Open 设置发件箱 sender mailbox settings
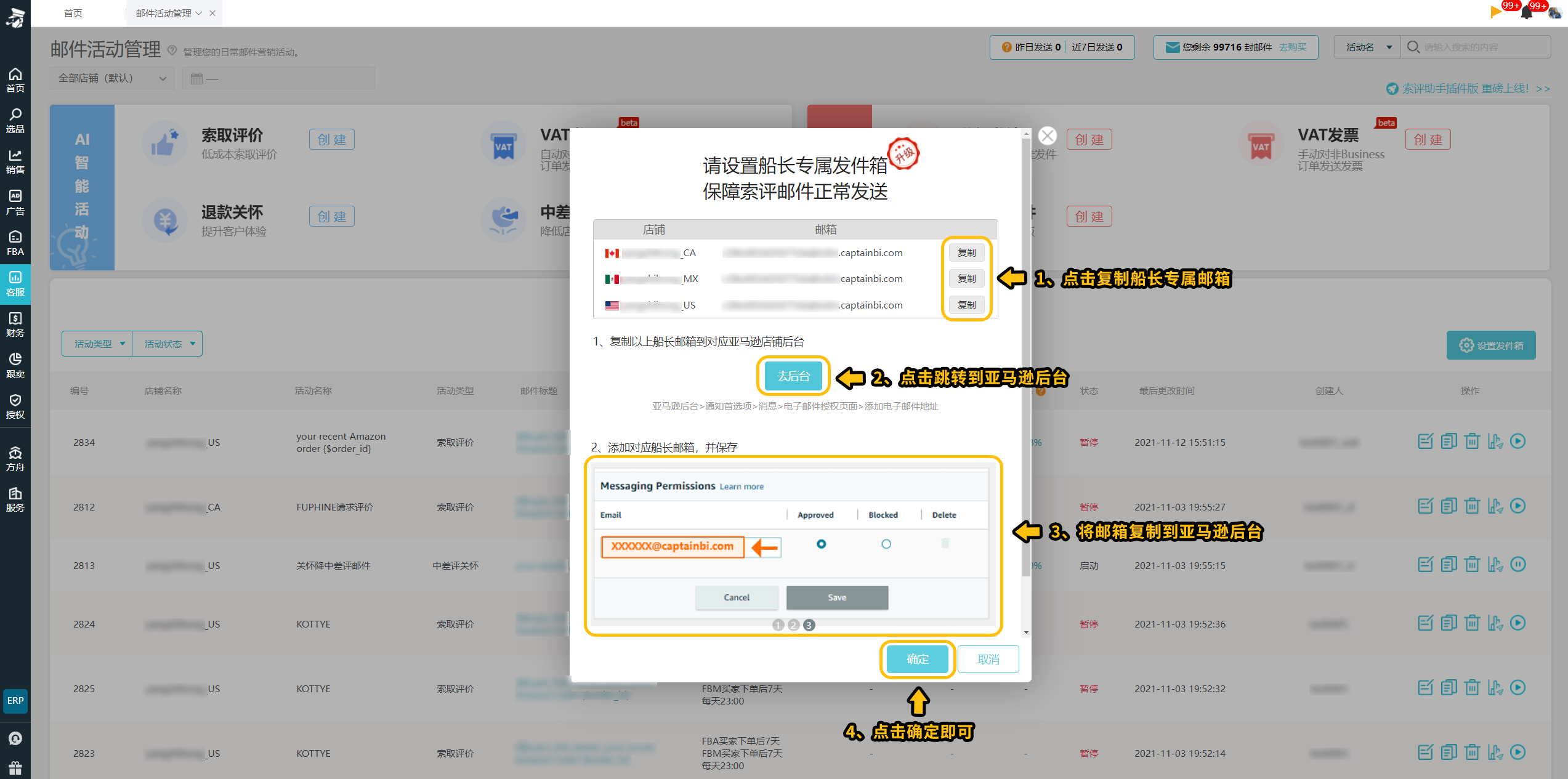Viewport: 1568px width, 779px height. [x=1491, y=345]
